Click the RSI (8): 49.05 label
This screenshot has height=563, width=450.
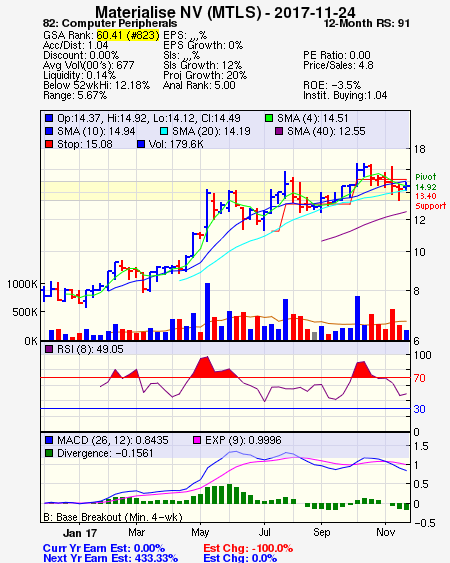(x=90, y=349)
